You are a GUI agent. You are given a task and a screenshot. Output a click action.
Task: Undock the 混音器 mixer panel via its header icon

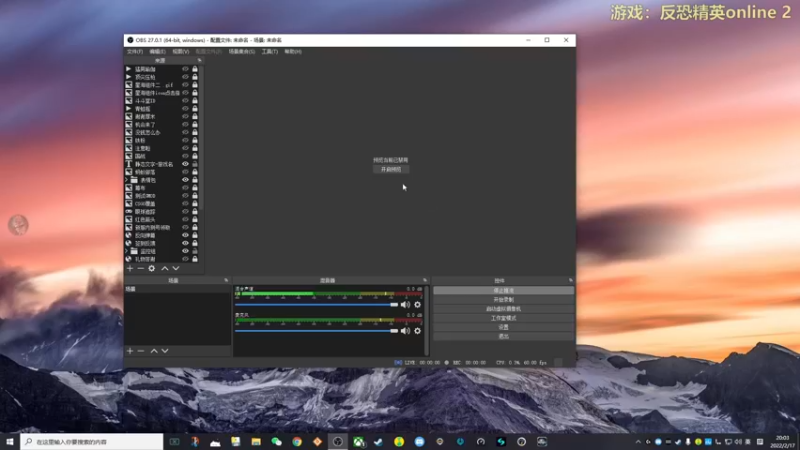click(424, 280)
